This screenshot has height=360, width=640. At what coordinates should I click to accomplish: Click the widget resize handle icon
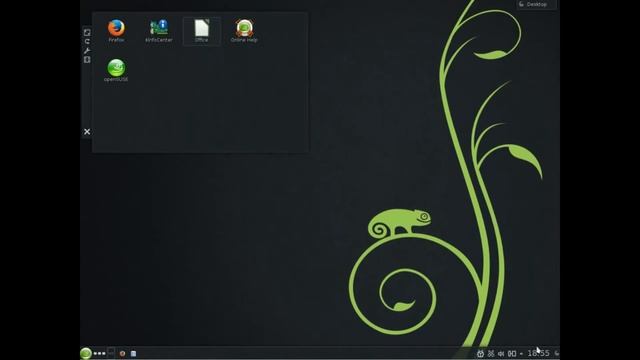click(x=87, y=32)
